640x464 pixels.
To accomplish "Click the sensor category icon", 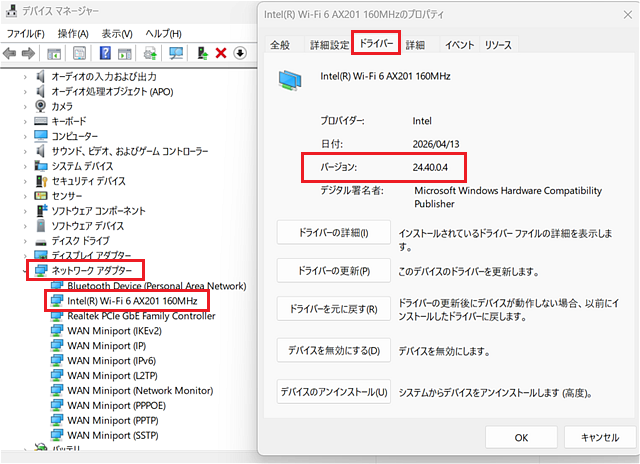I will [41, 196].
